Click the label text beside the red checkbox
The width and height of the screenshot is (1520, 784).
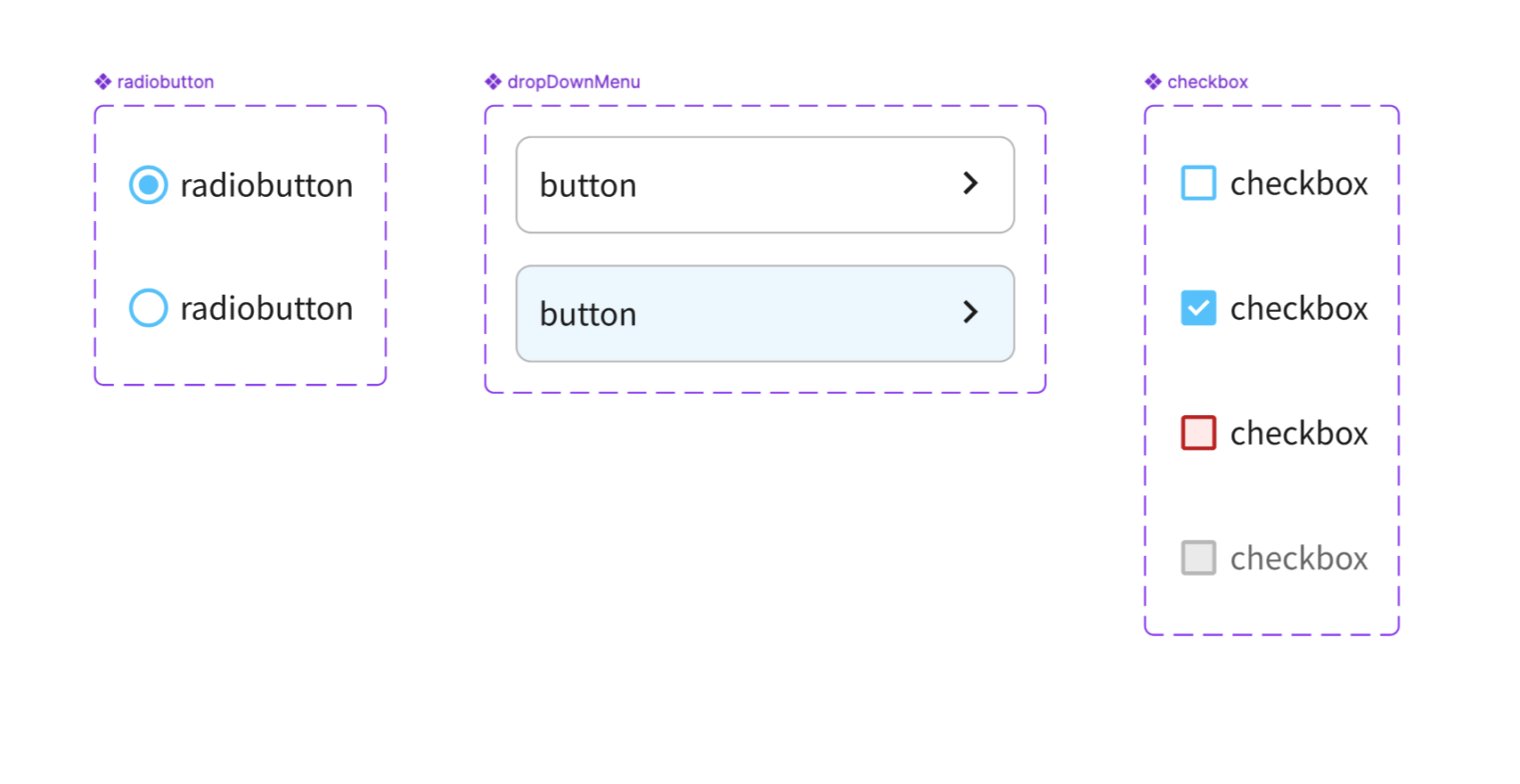tap(1298, 434)
